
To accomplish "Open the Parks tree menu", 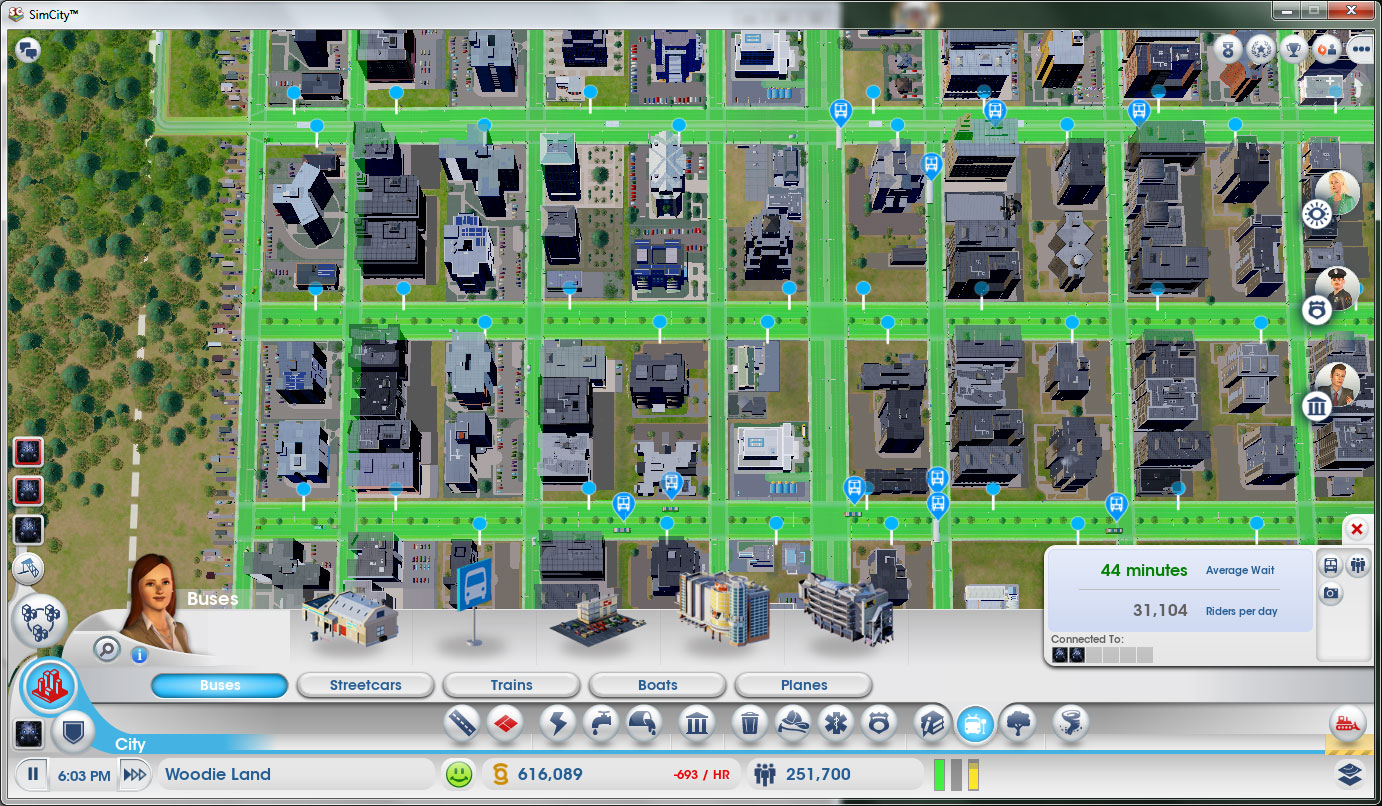I will click(x=1018, y=723).
